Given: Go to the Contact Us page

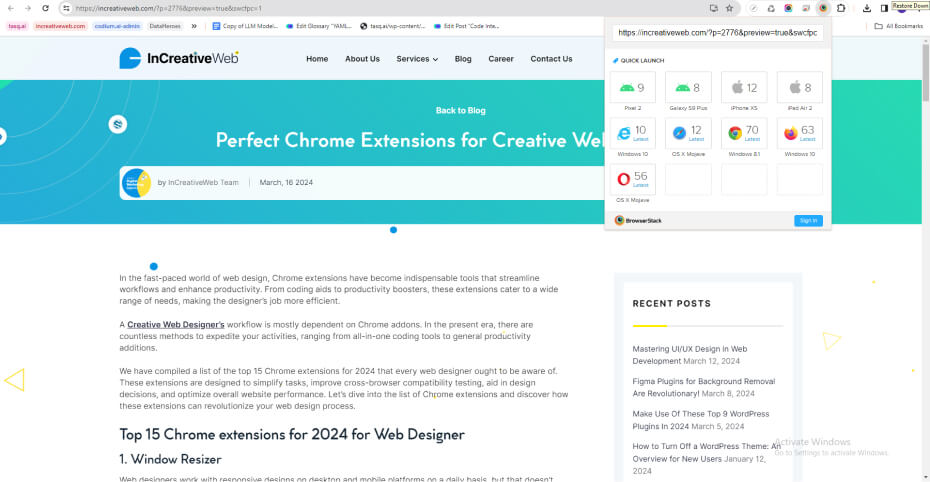Looking at the screenshot, I should (x=551, y=59).
